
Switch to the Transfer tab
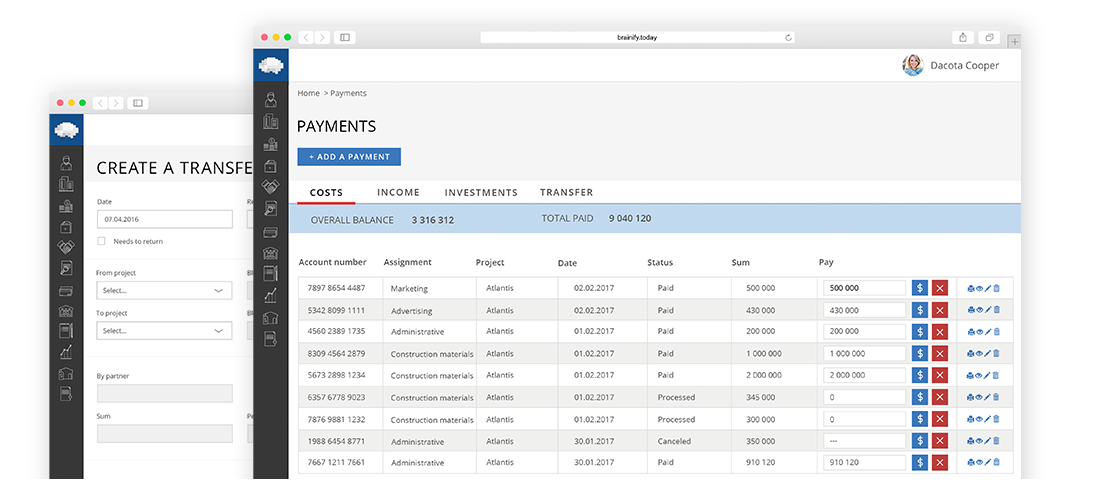coord(567,192)
